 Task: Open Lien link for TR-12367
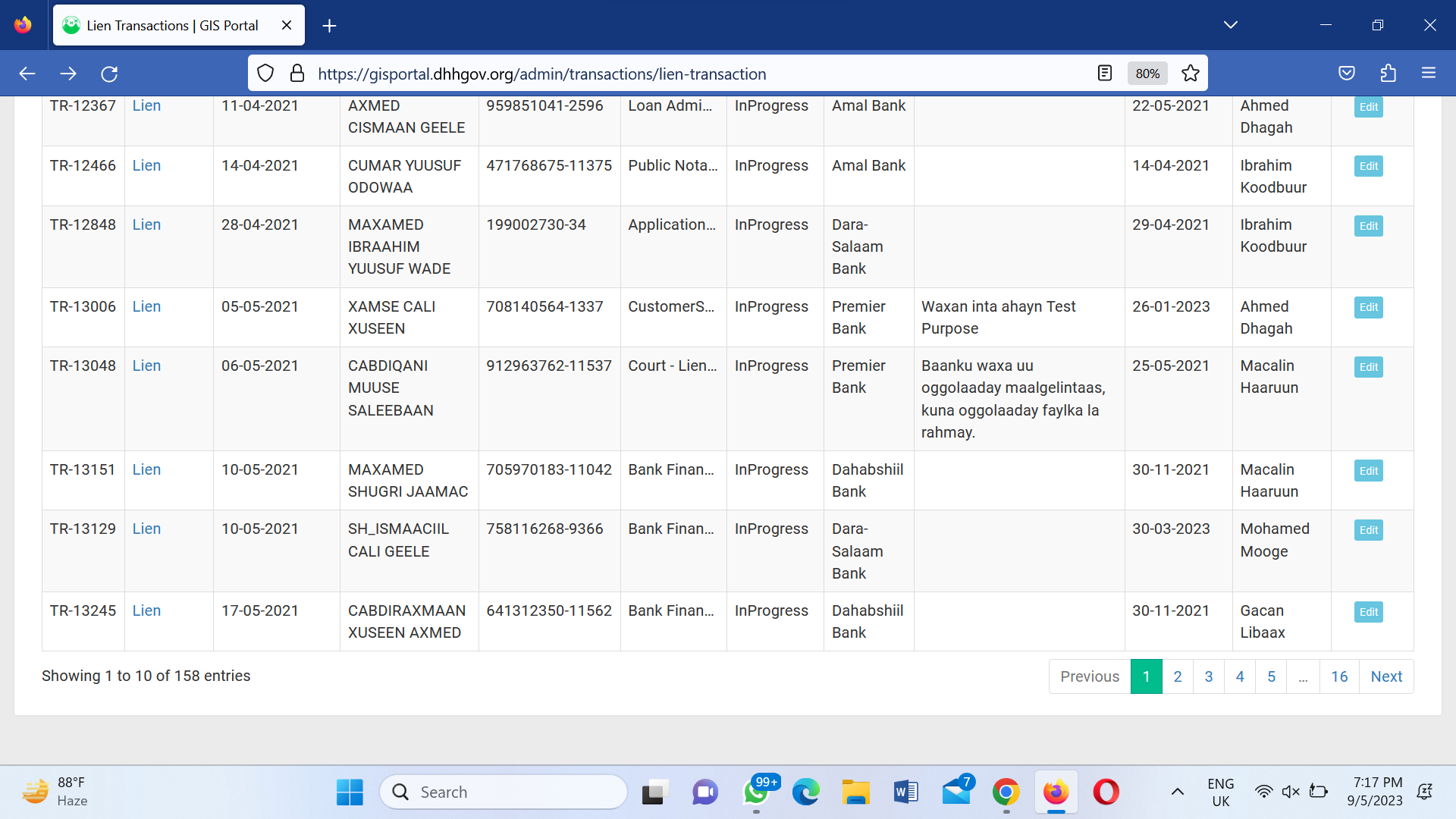146,105
